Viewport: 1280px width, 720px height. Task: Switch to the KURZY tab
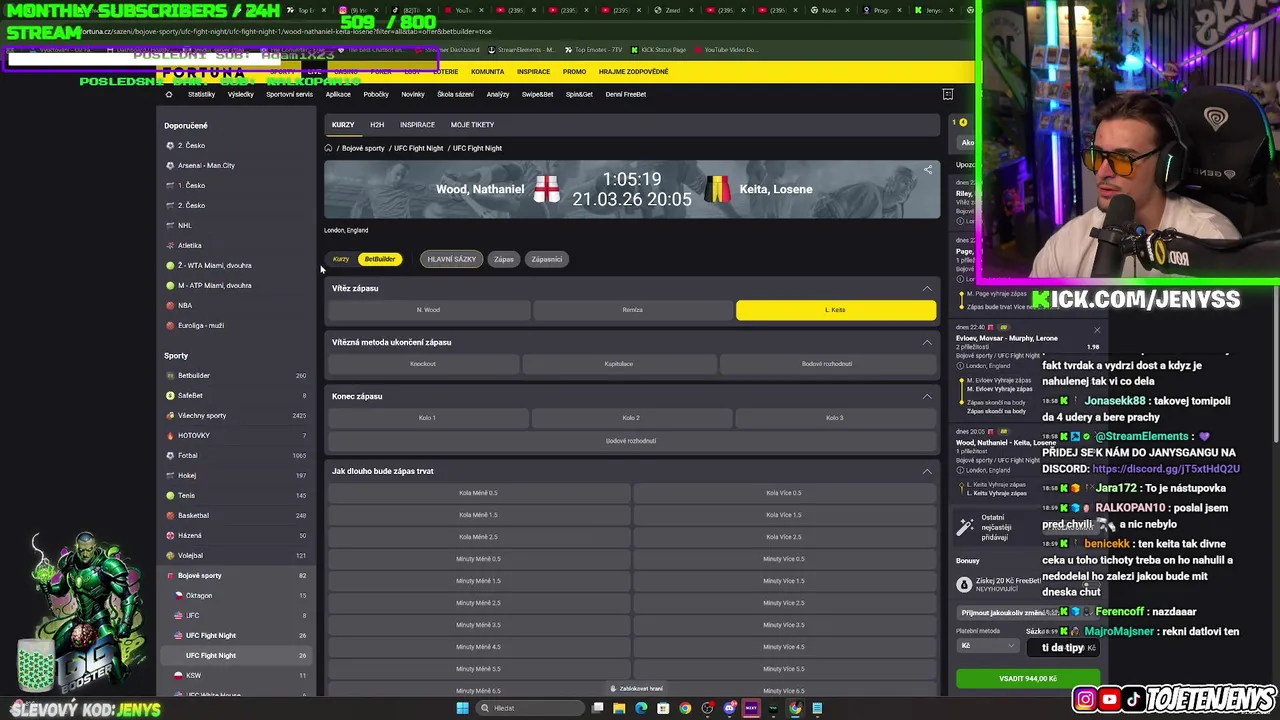343,125
